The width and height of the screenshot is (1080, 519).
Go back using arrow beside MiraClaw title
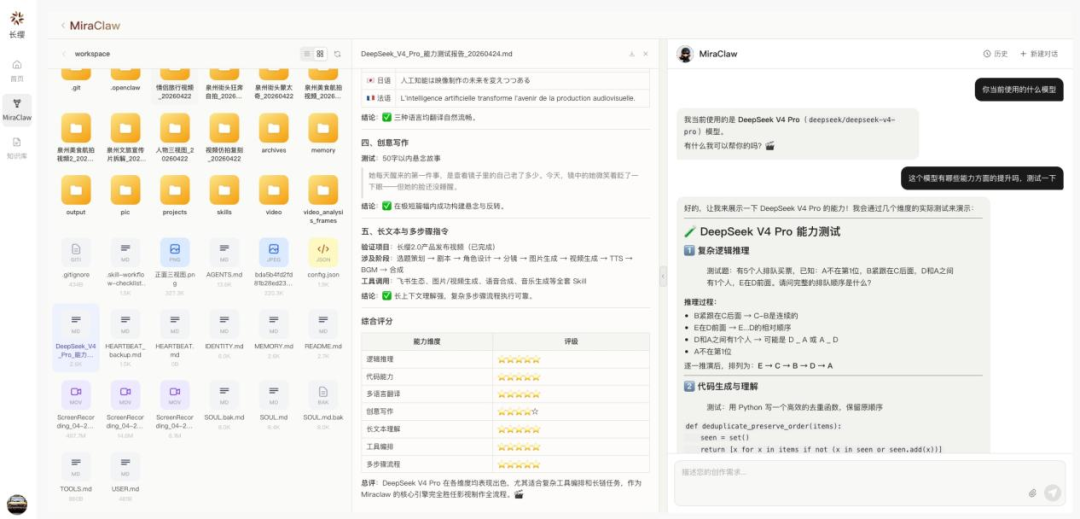tap(63, 26)
